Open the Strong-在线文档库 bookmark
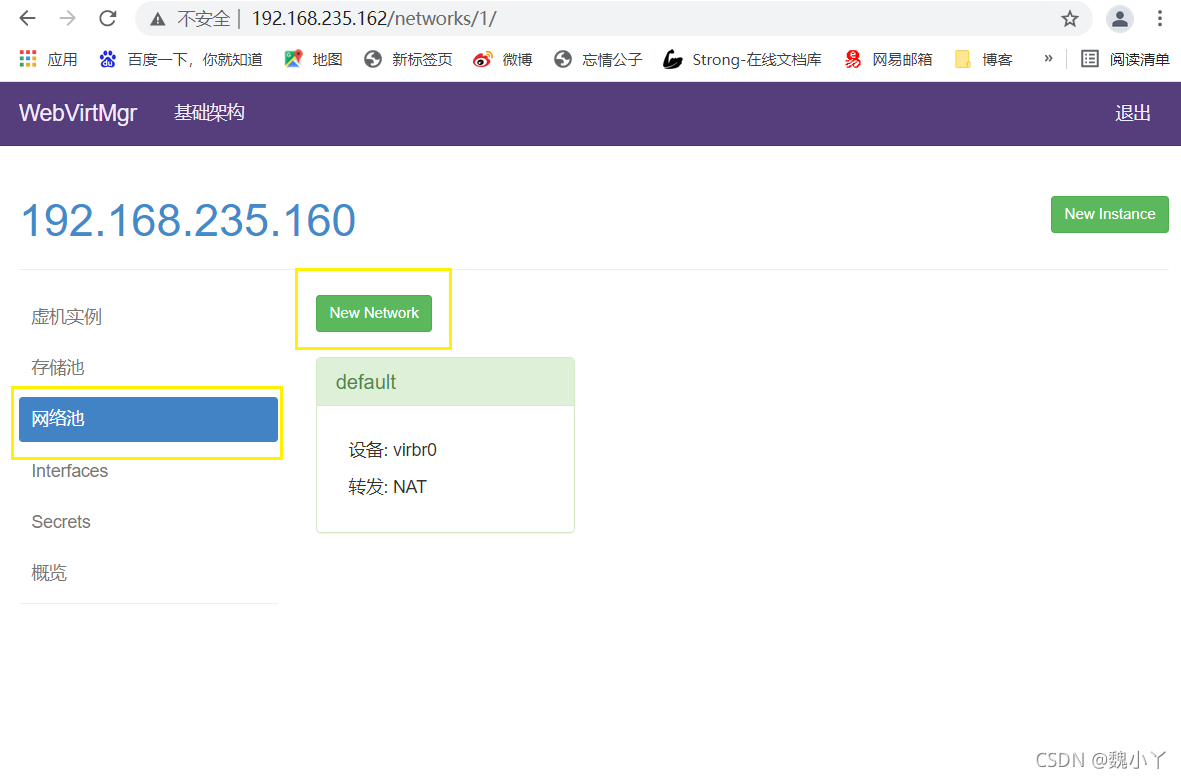1181x778 pixels. [x=742, y=59]
